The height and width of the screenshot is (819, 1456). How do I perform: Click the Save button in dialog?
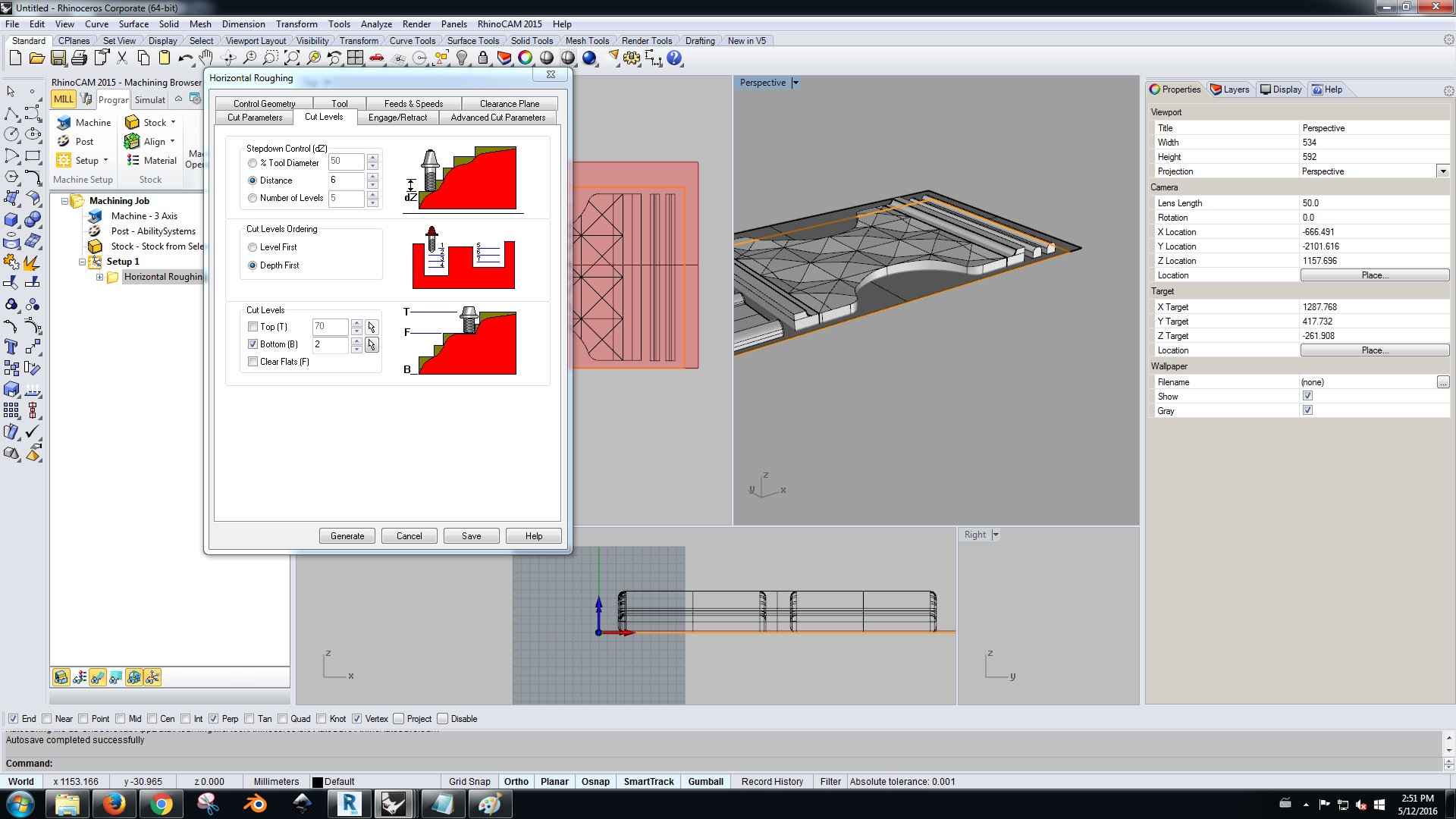point(472,536)
